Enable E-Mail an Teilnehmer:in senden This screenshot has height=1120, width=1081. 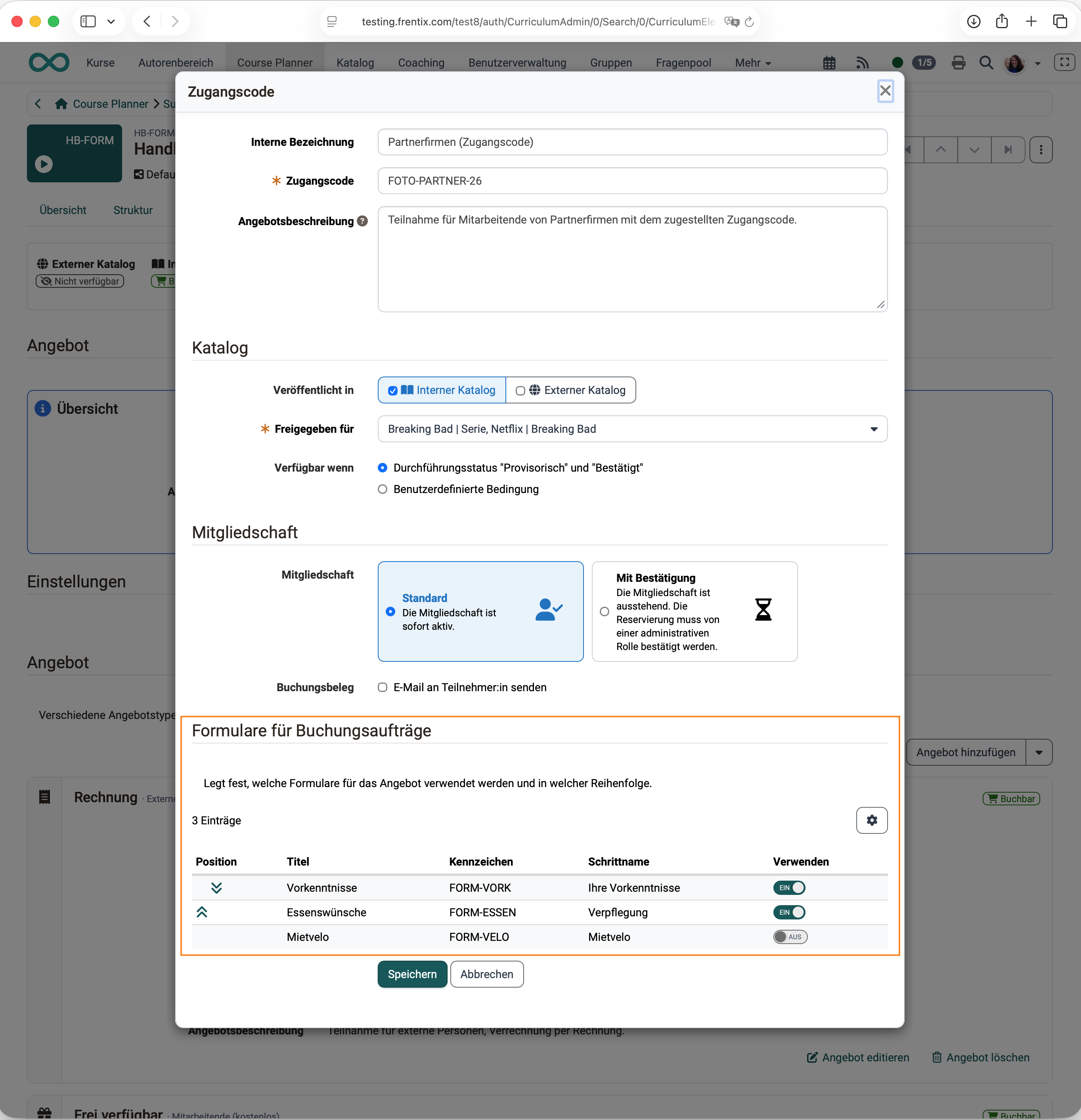click(x=383, y=688)
